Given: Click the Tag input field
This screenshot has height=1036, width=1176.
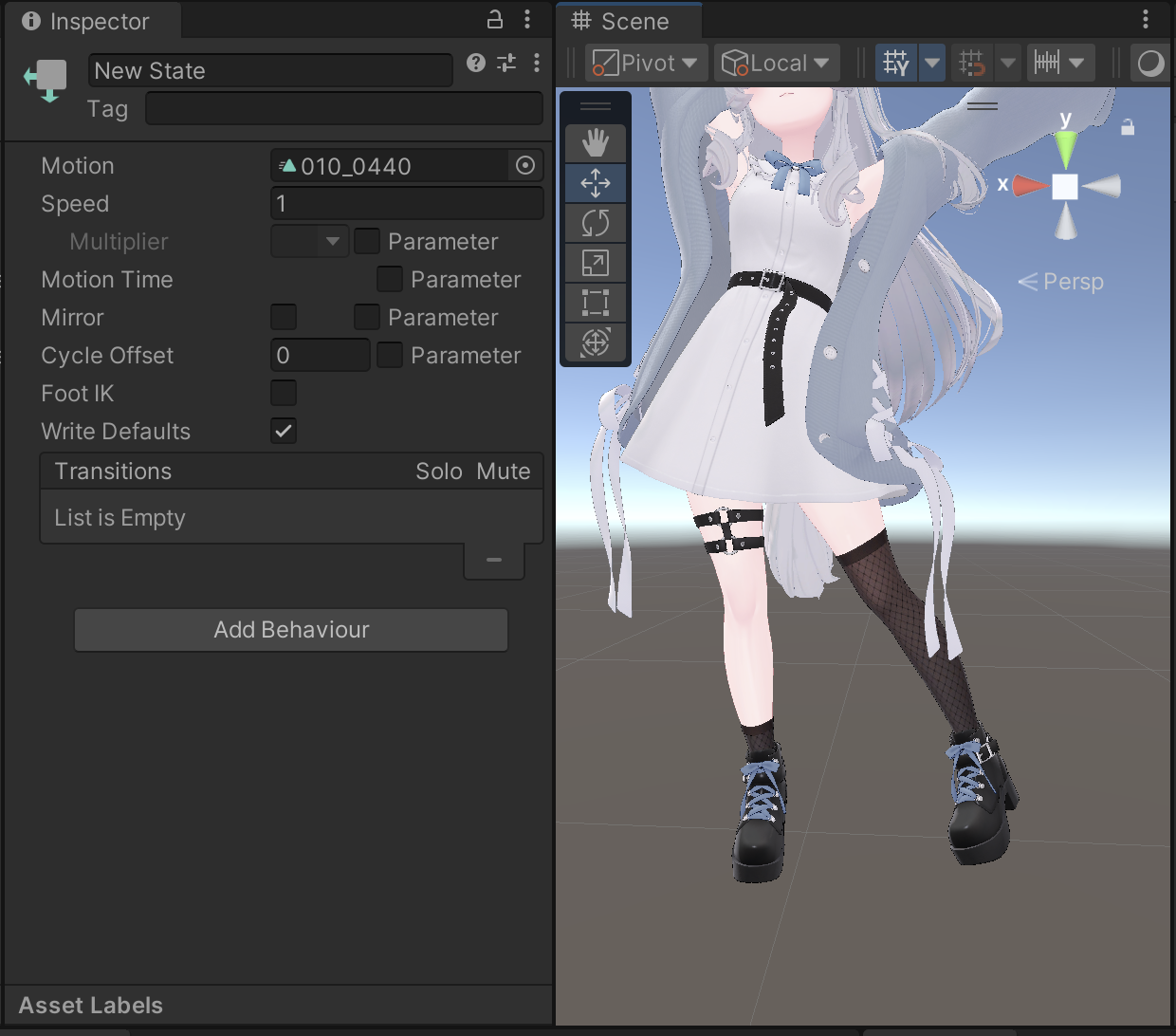Looking at the screenshot, I should [343, 108].
